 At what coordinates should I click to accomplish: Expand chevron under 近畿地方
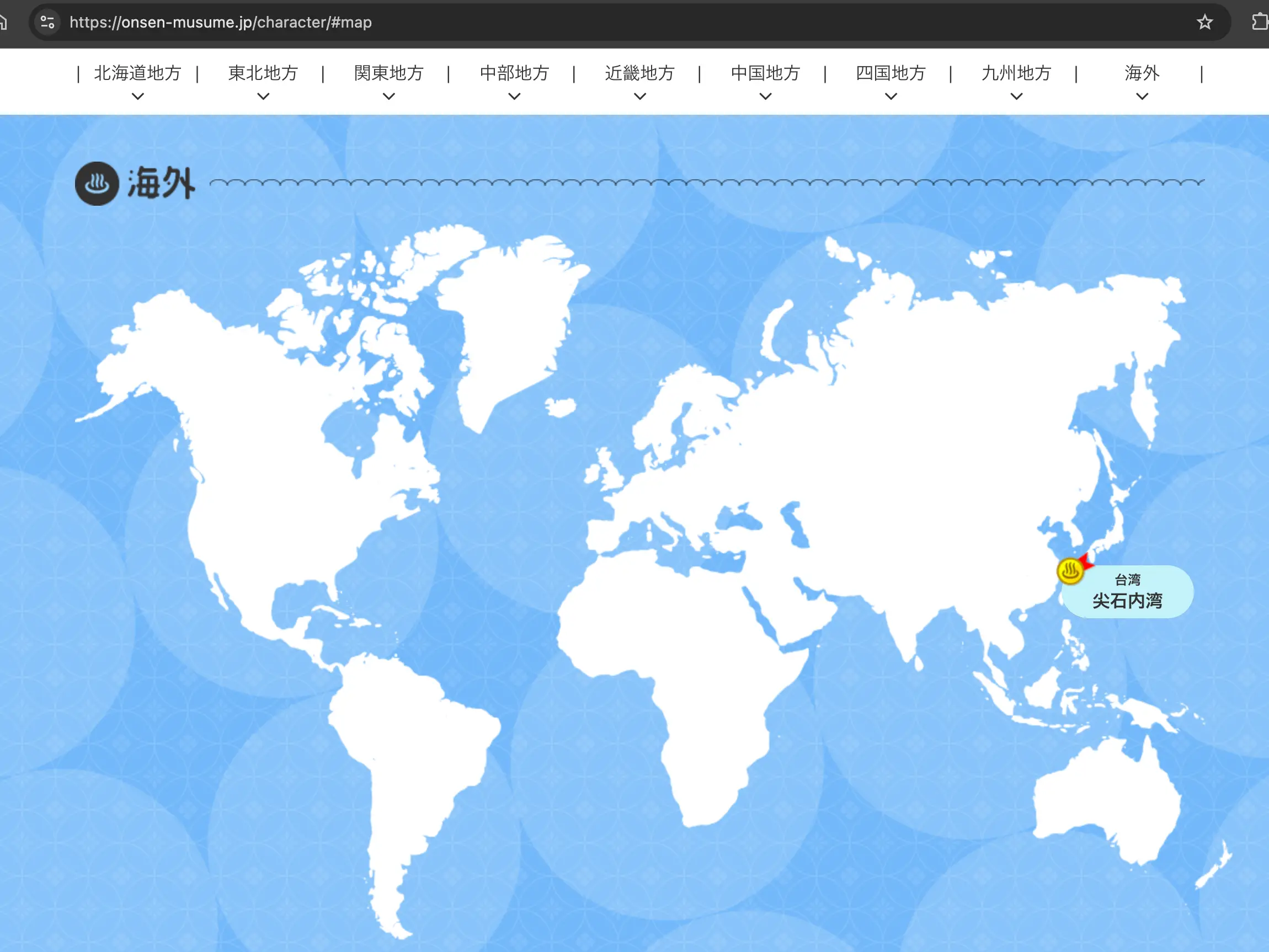(640, 97)
